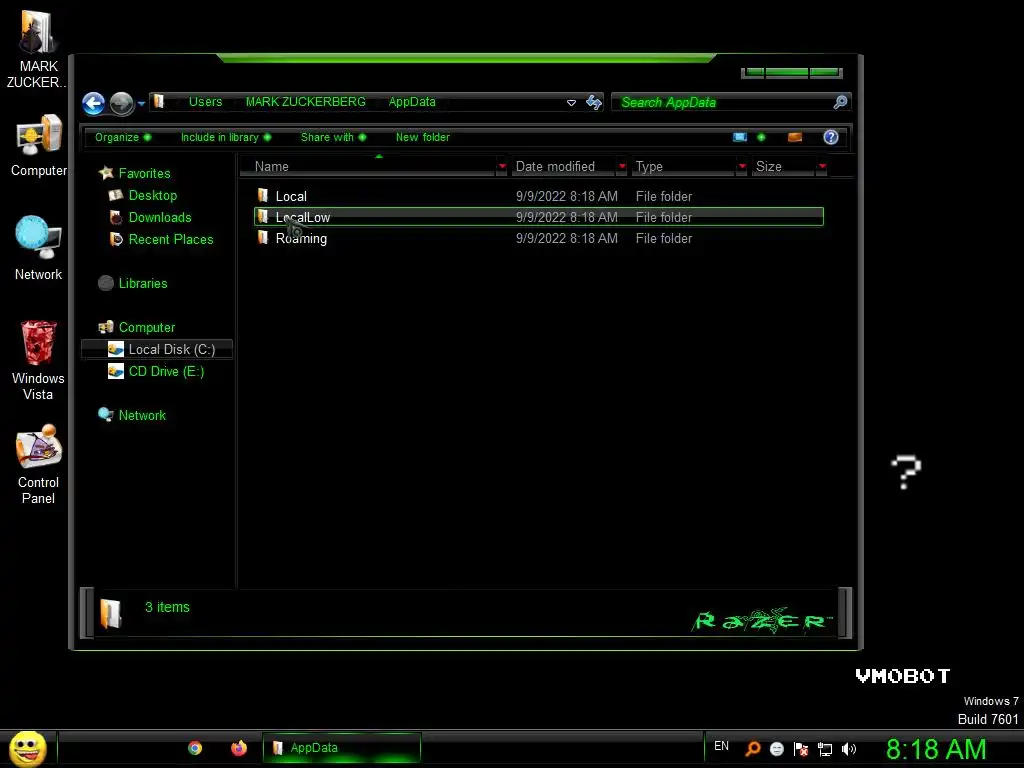Select the Computer desktop icon
Image resolution: width=1024 pixels, height=768 pixels.
coord(39,145)
